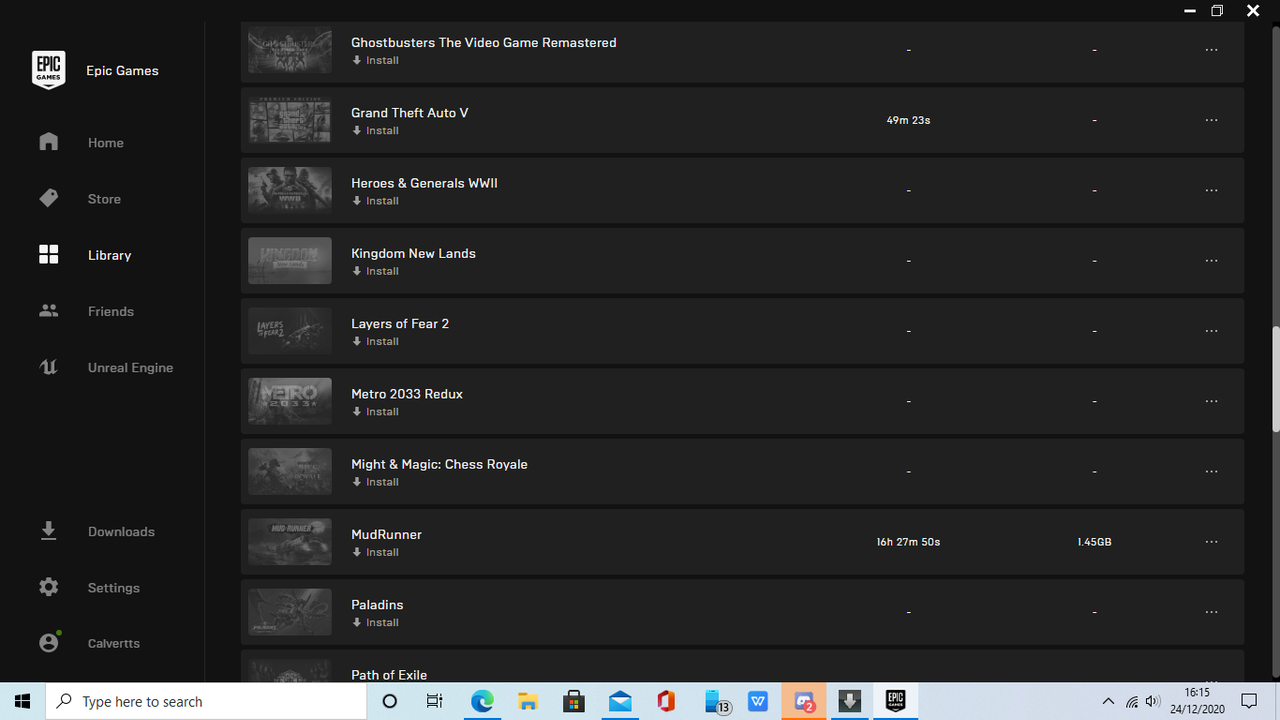Select the 'Metro 2033 Redux' title text
Screen dimensions: 1280x720
[x=407, y=394]
